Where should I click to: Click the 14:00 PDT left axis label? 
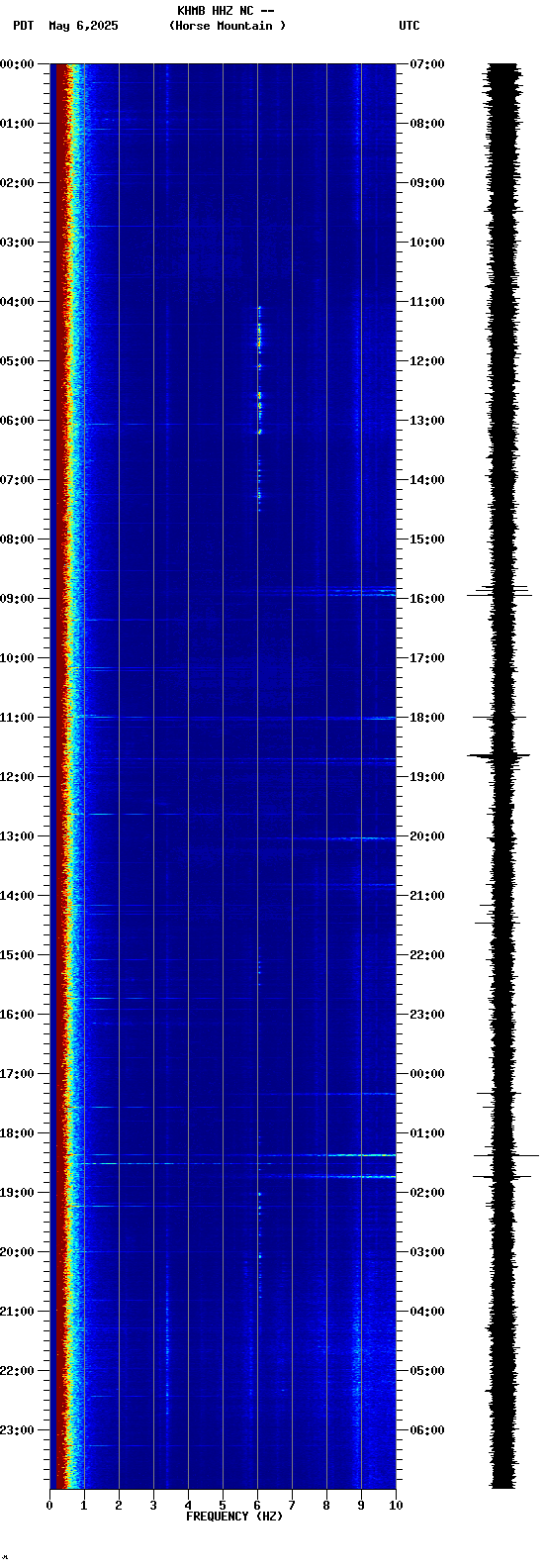pos(17,896)
